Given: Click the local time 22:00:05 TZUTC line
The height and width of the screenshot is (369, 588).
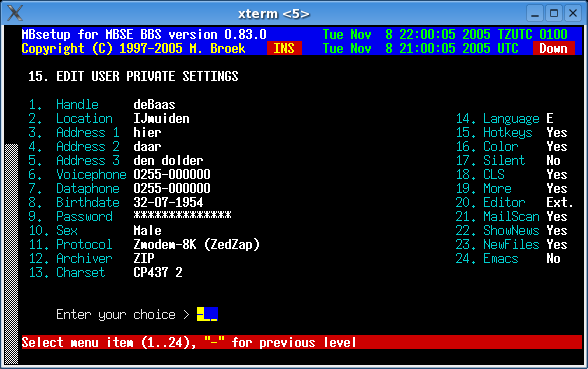Looking at the screenshot, I should tap(445, 34).
